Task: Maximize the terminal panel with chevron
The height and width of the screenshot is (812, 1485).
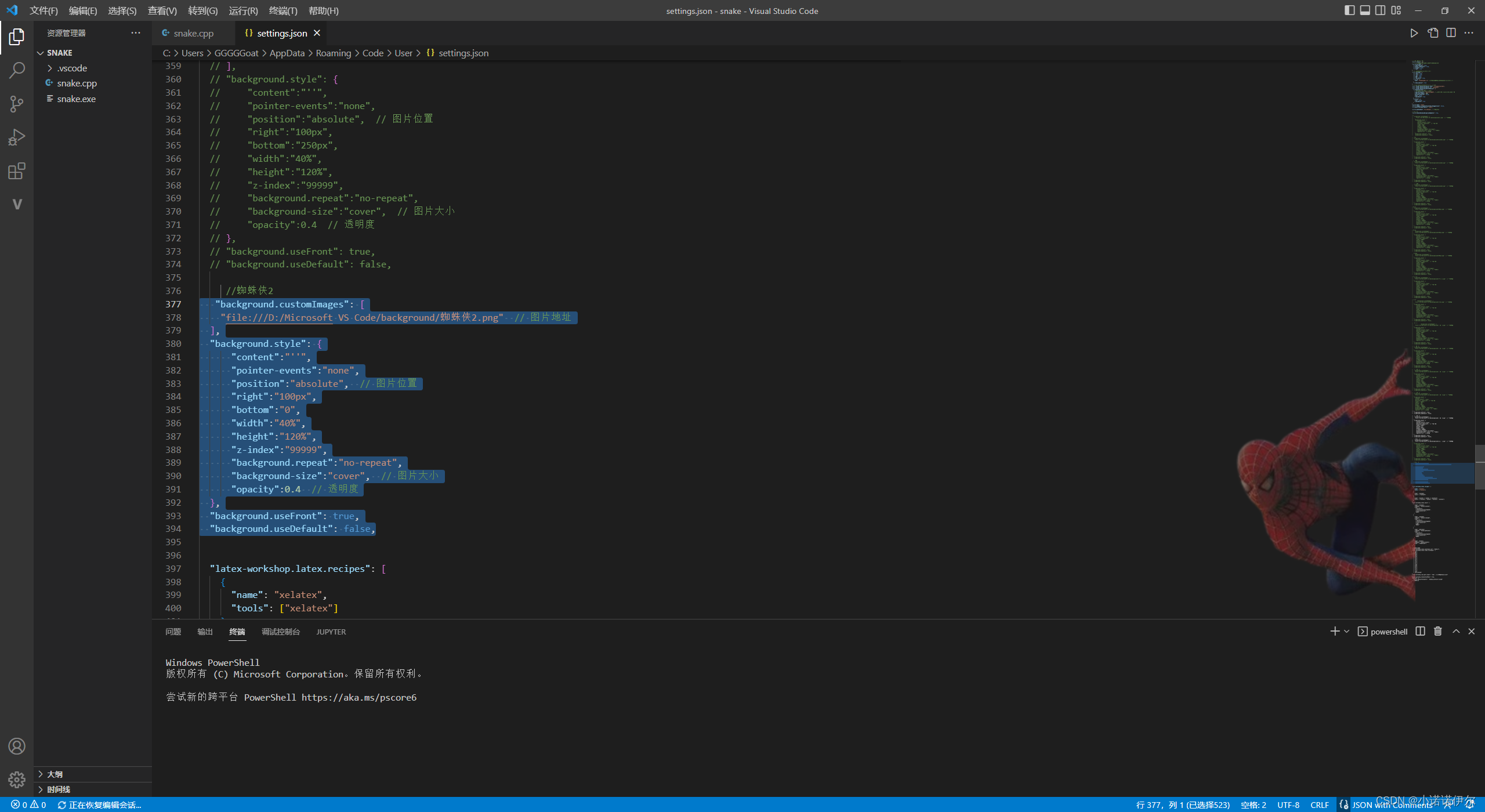Action: (1455, 631)
